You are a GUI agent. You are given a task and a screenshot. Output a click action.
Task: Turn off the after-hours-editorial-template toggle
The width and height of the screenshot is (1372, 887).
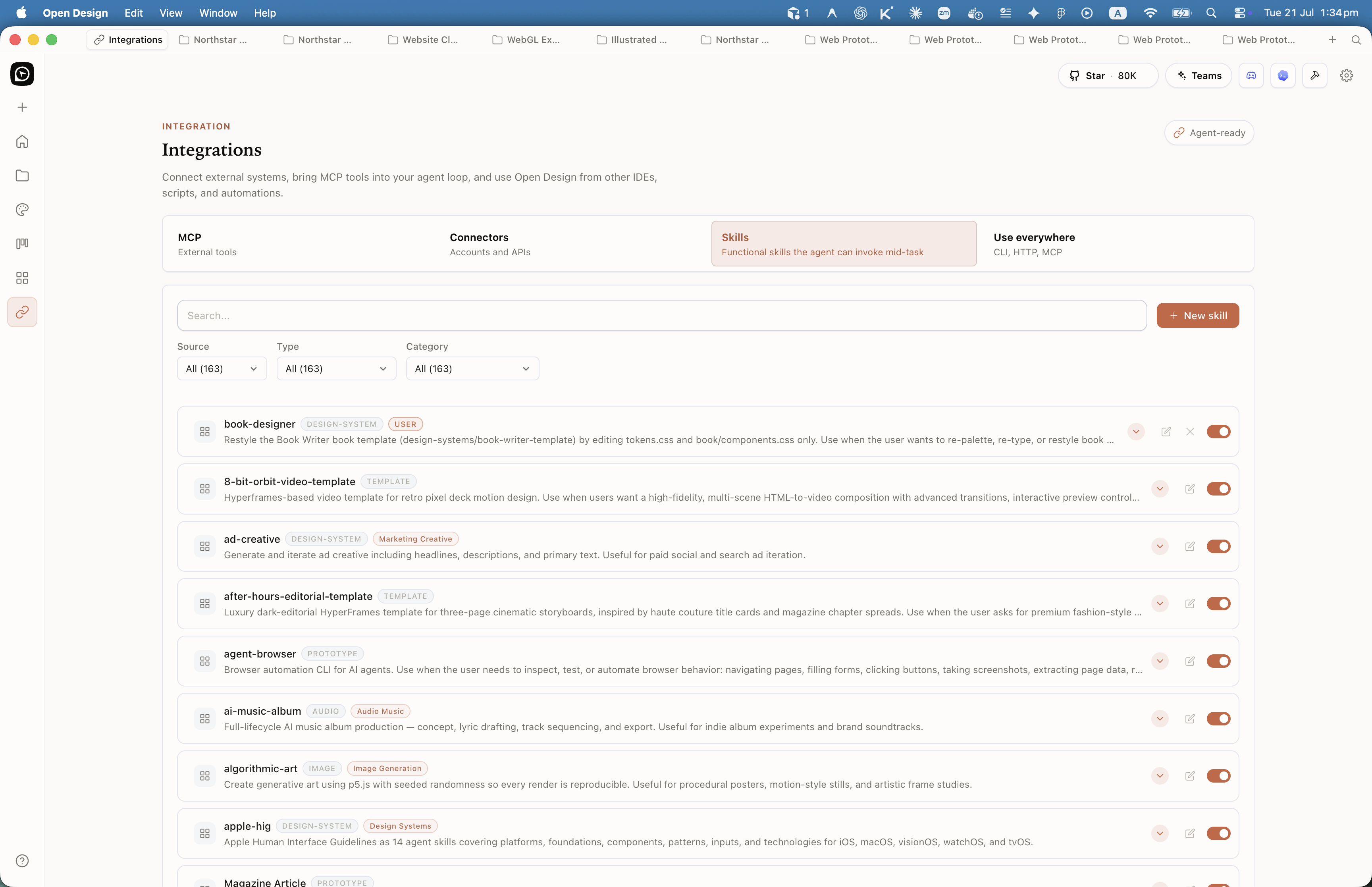point(1218,603)
